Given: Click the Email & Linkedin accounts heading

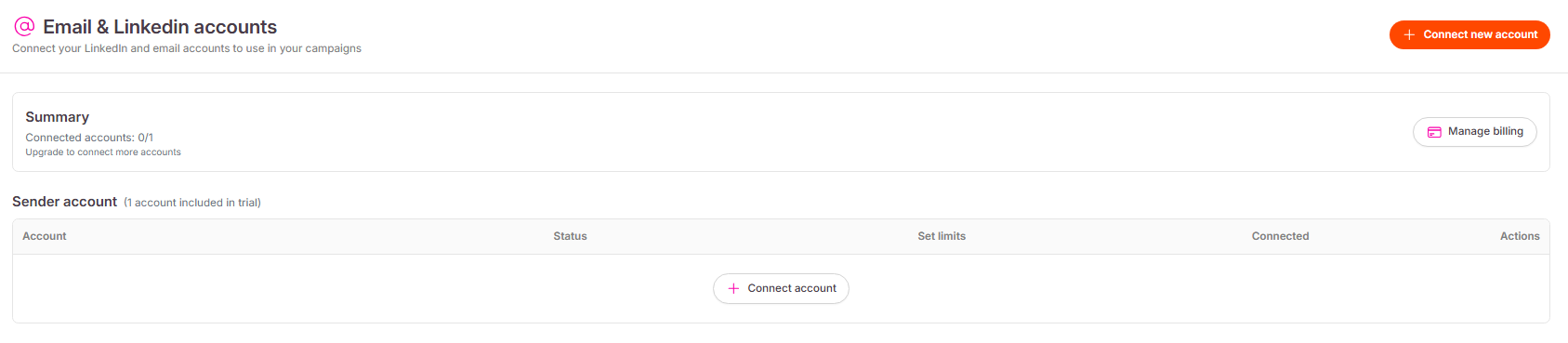Looking at the screenshot, I should click(x=160, y=27).
